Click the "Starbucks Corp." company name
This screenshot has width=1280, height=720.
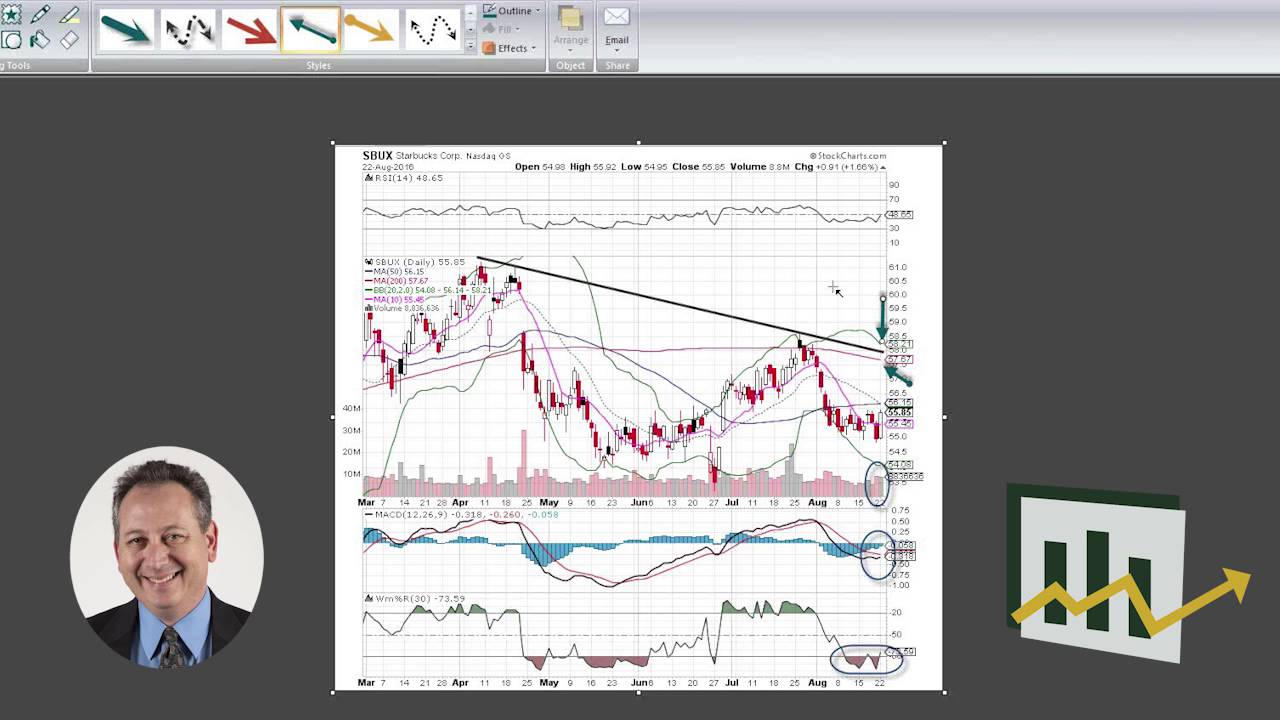(x=429, y=156)
